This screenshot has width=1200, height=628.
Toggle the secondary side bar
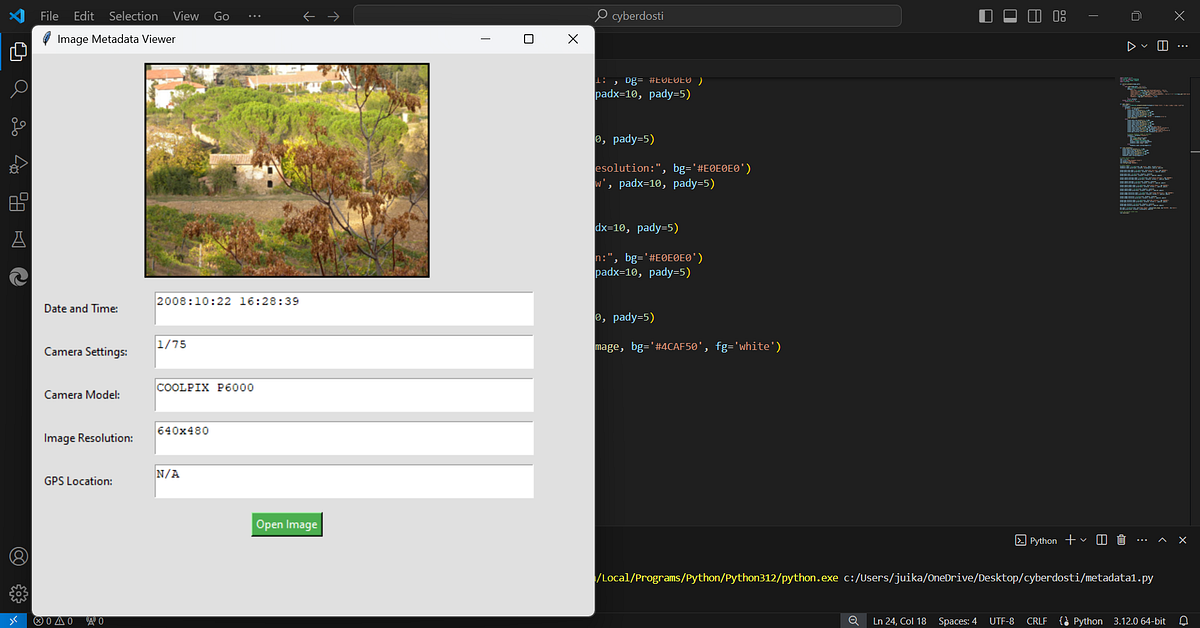coord(1034,16)
